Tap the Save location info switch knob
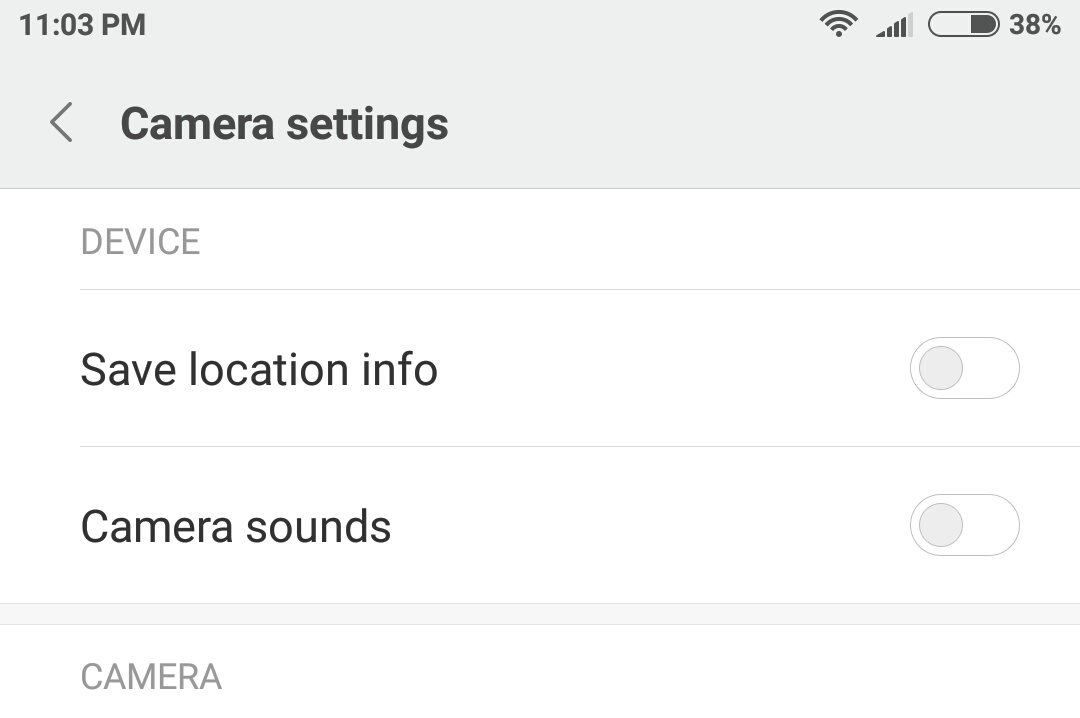This screenshot has height=718, width=1080. [x=941, y=369]
